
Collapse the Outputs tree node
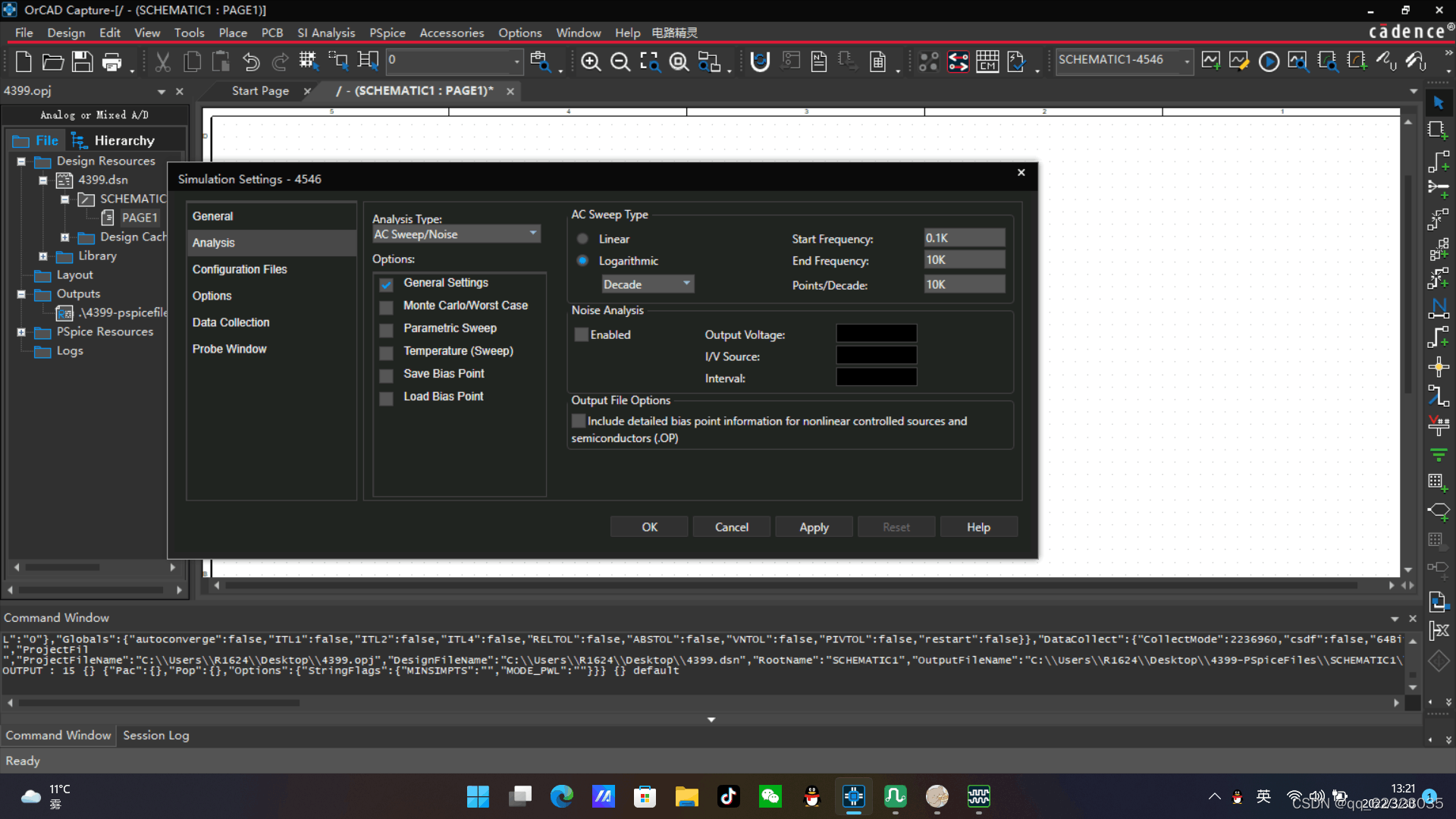tap(21, 294)
